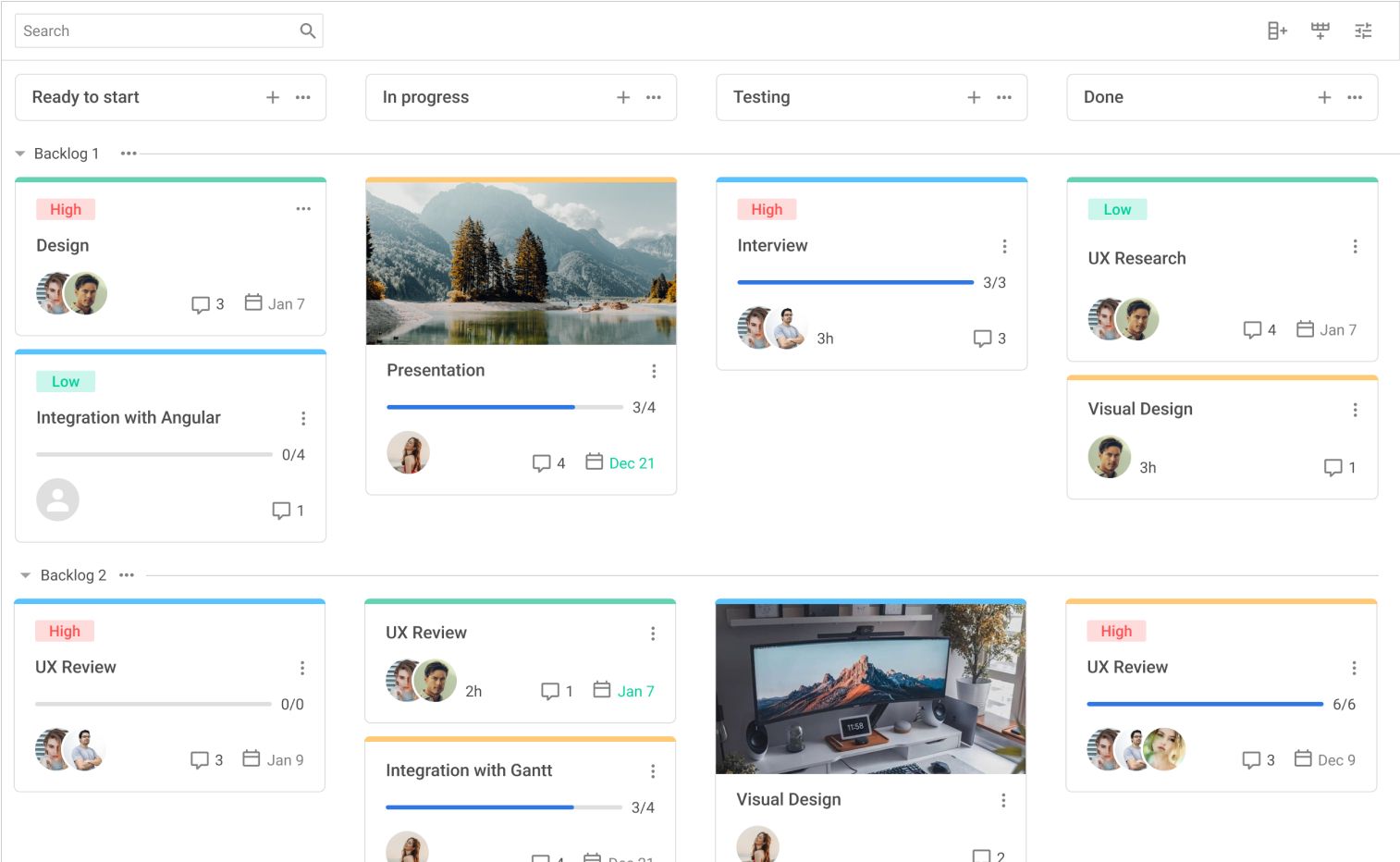Open comments on the Interview card
The height and width of the screenshot is (862, 1400).
[x=982, y=339]
